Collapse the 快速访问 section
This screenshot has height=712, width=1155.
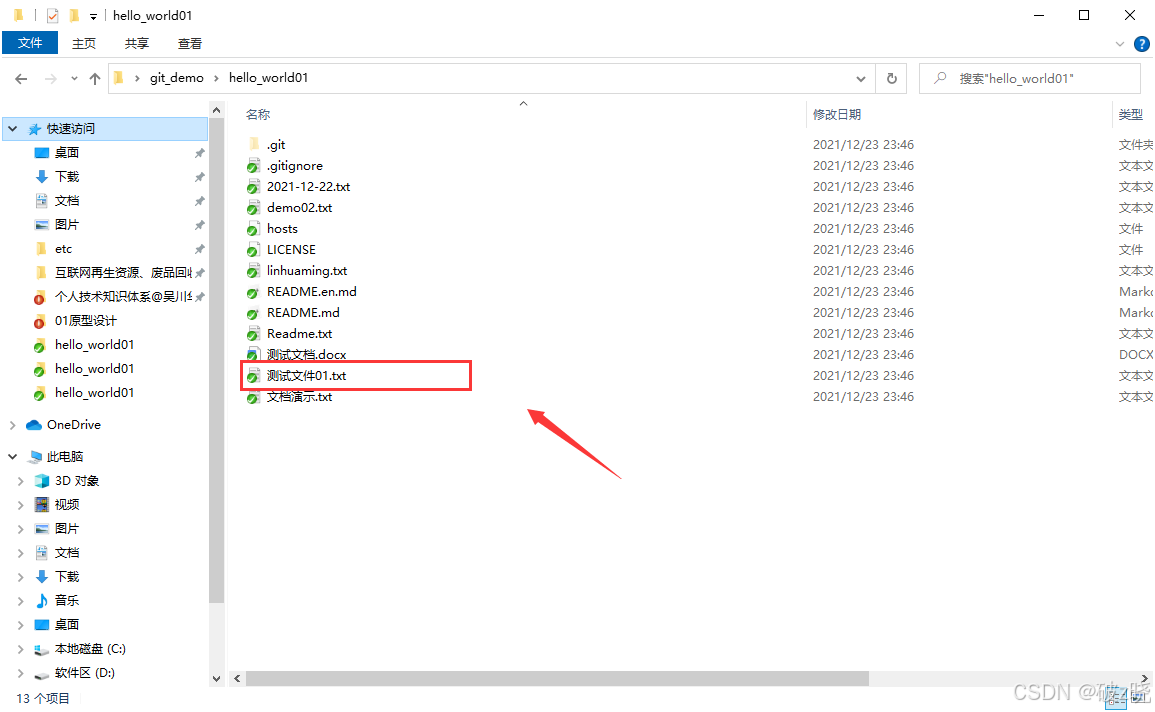tap(13, 129)
